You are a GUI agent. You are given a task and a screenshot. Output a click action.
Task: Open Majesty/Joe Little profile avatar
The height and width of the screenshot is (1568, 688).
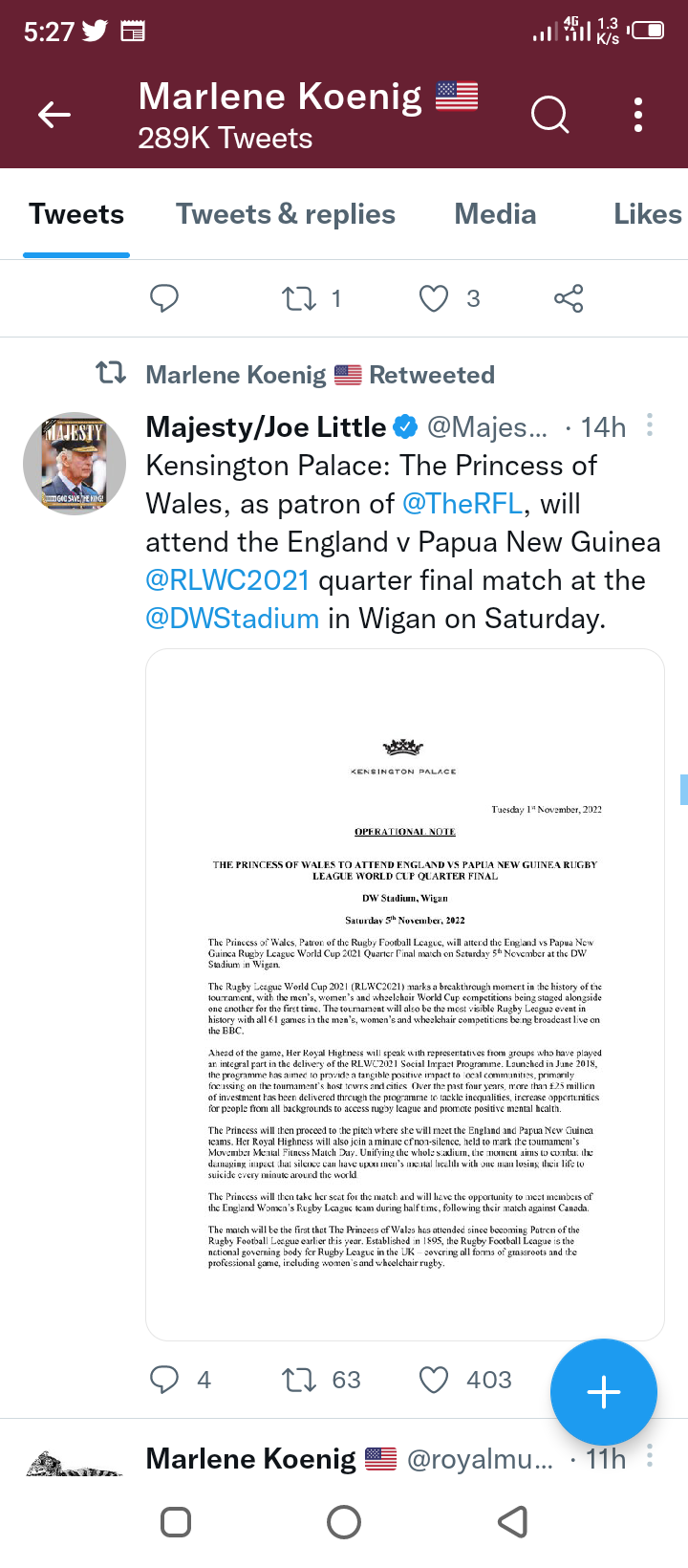75,465
